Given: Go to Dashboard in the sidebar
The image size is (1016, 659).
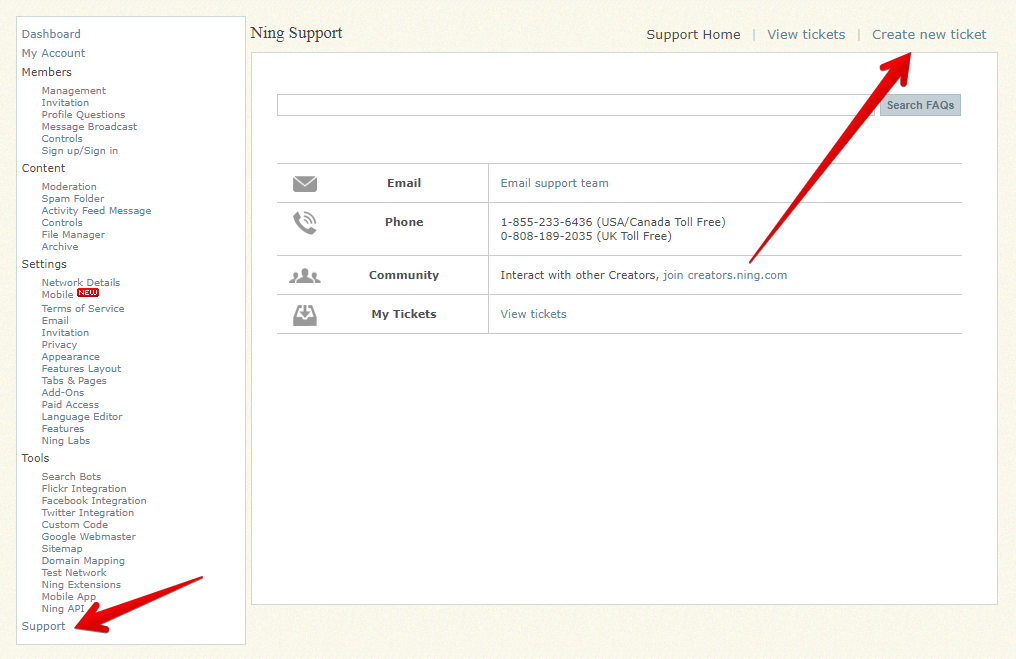Looking at the screenshot, I should coord(51,34).
